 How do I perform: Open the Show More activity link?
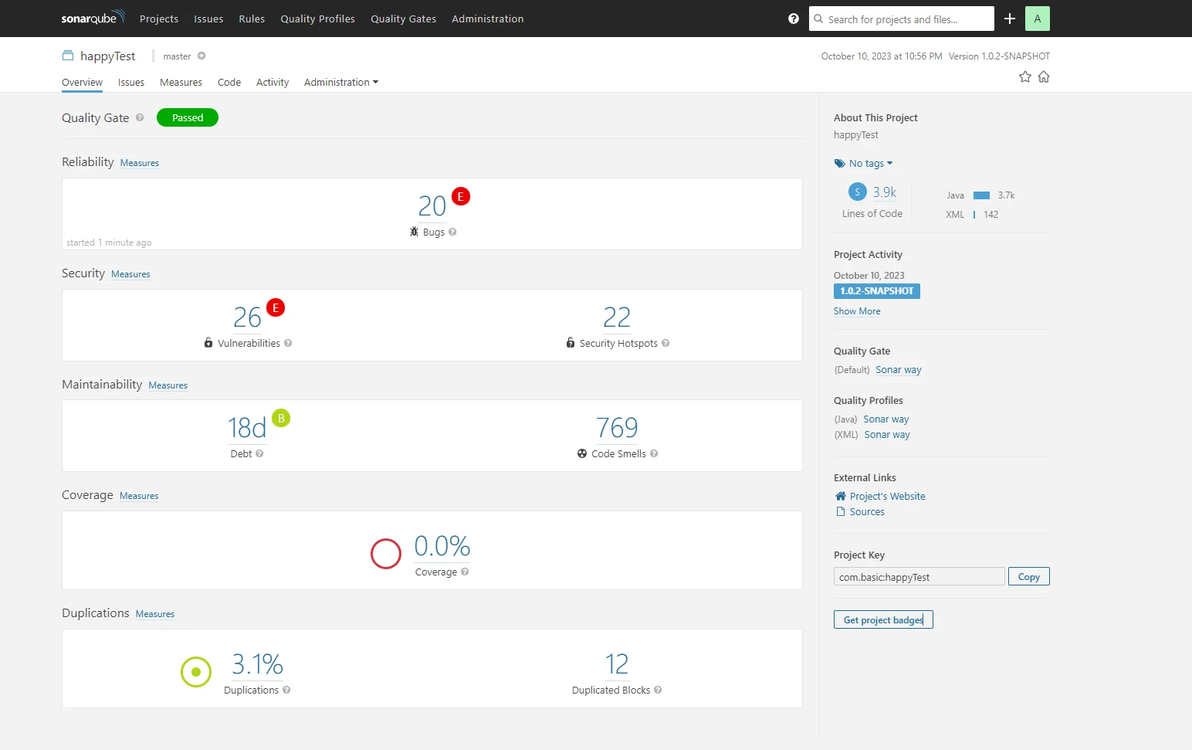coord(857,312)
